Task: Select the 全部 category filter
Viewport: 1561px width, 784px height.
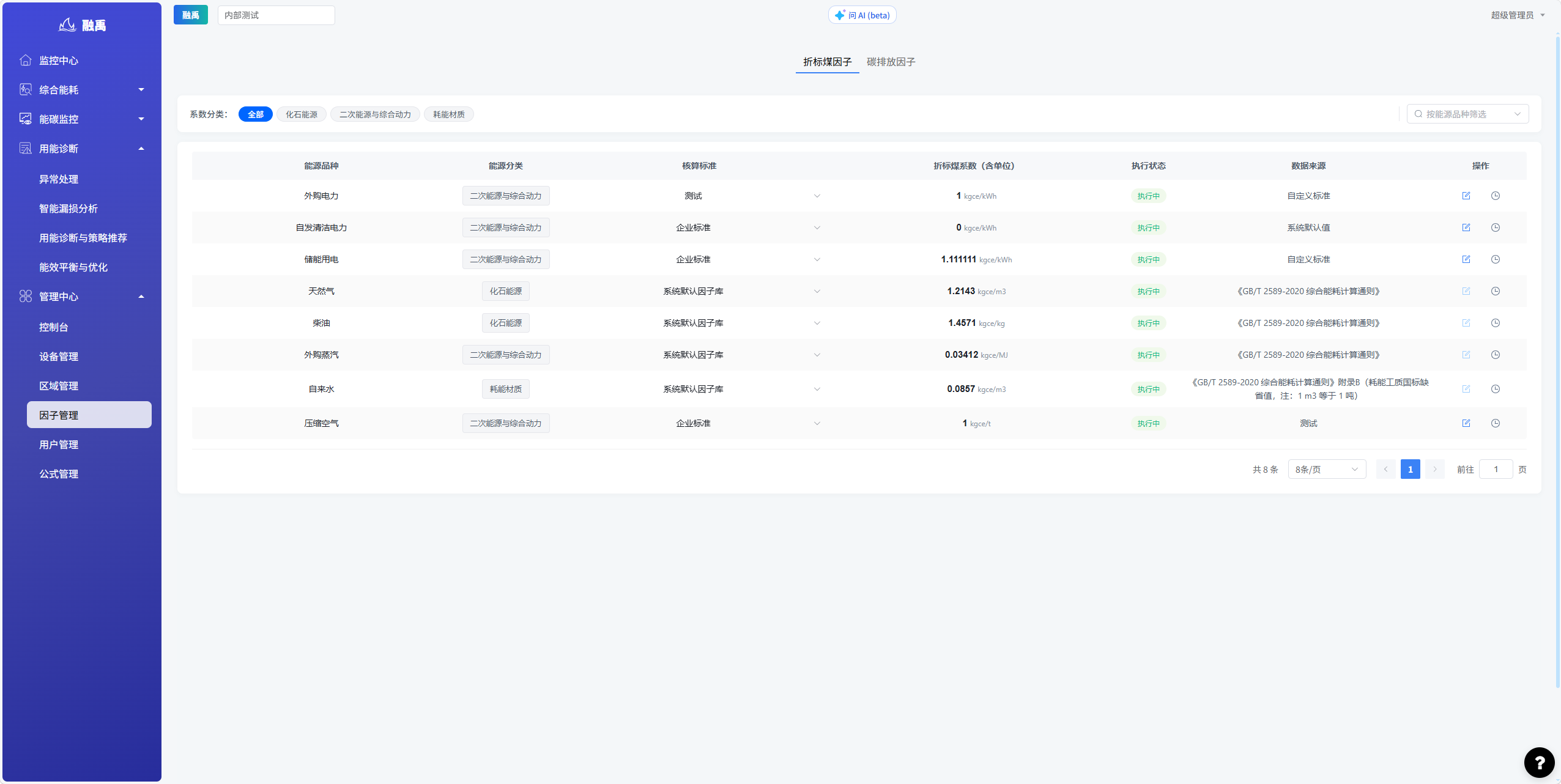Action: click(x=255, y=114)
